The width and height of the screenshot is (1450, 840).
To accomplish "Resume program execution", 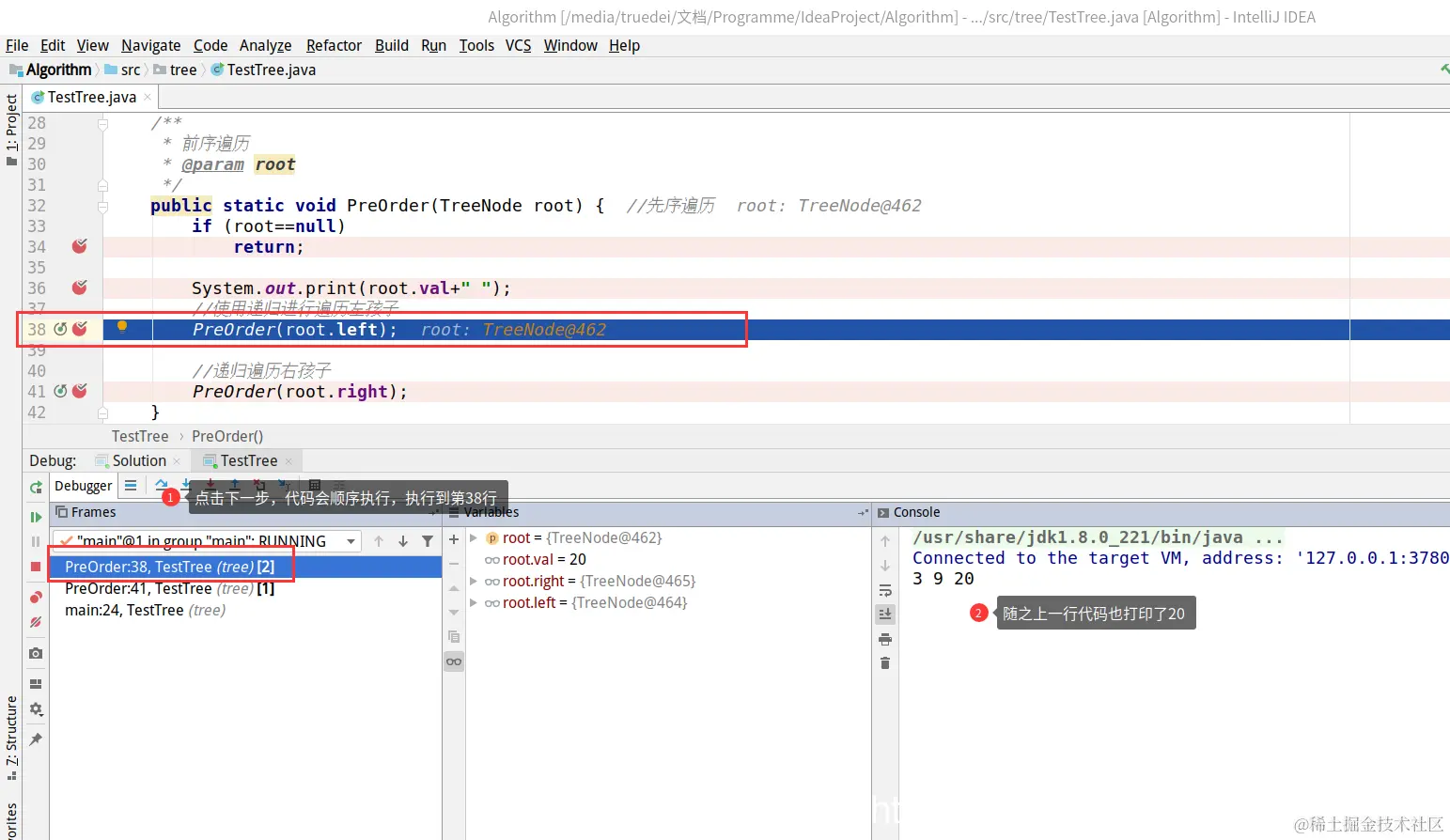I will (x=36, y=517).
